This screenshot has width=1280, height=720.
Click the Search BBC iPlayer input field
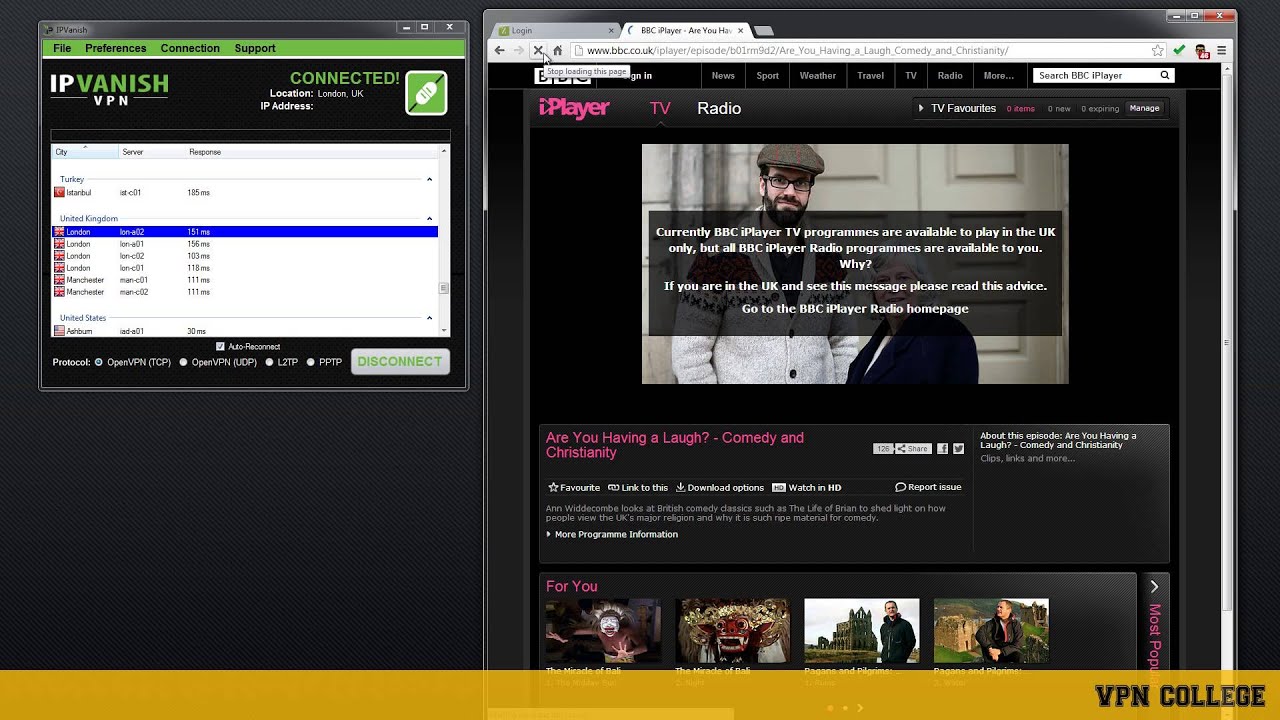[1094, 75]
